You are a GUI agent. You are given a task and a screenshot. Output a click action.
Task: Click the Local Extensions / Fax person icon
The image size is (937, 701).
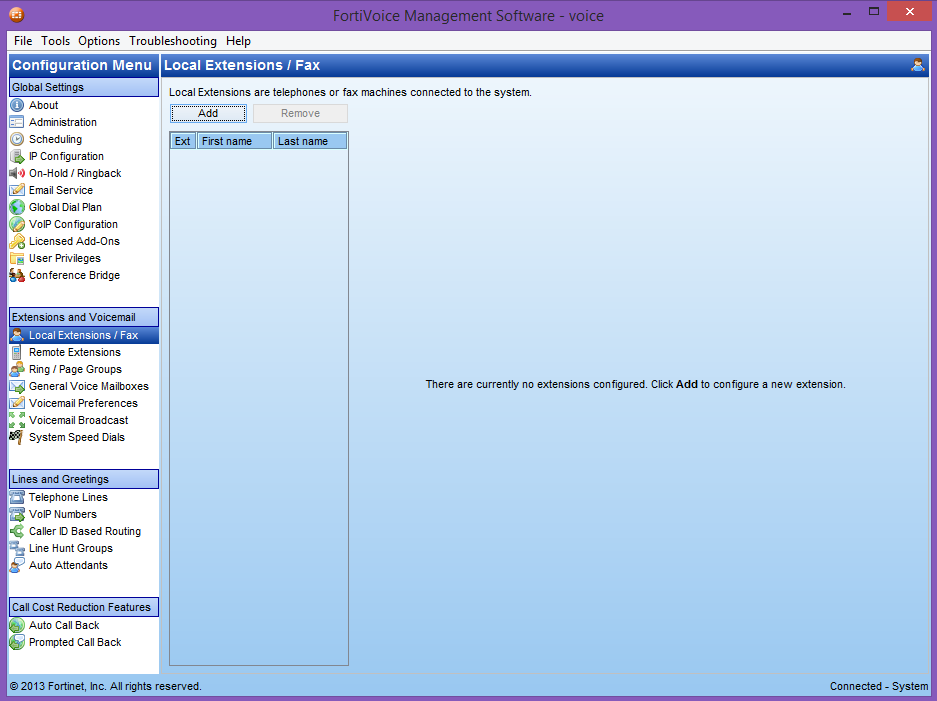(x=17, y=335)
